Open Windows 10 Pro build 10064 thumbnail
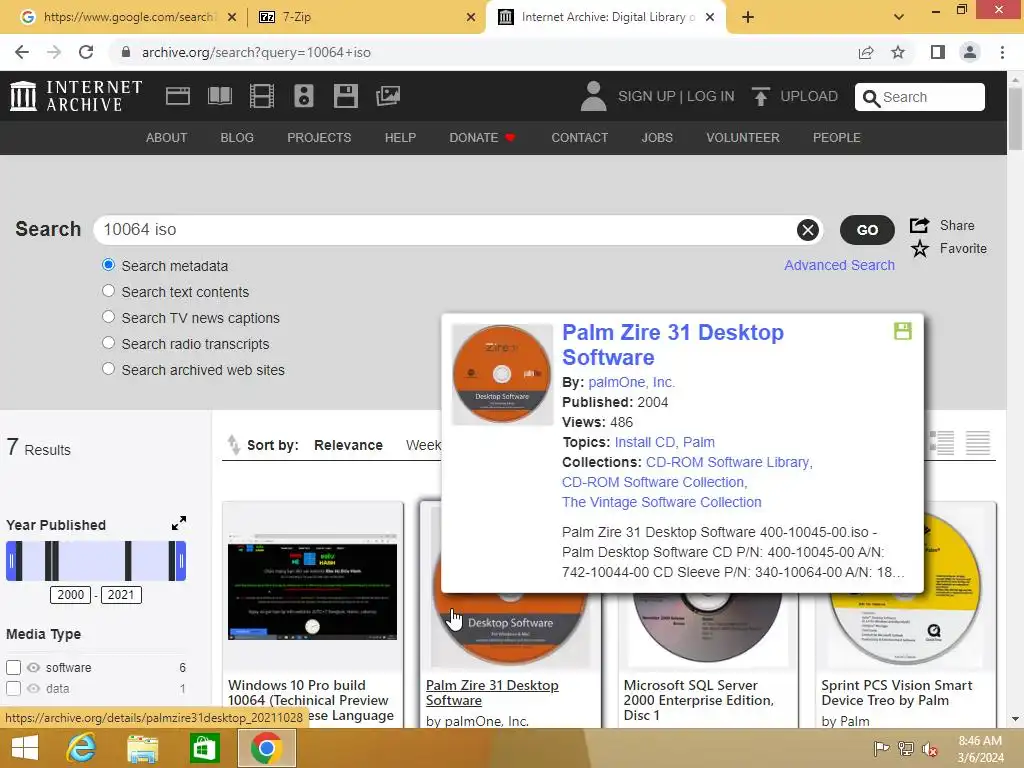Image resolution: width=1024 pixels, height=768 pixels. (x=313, y=586)
